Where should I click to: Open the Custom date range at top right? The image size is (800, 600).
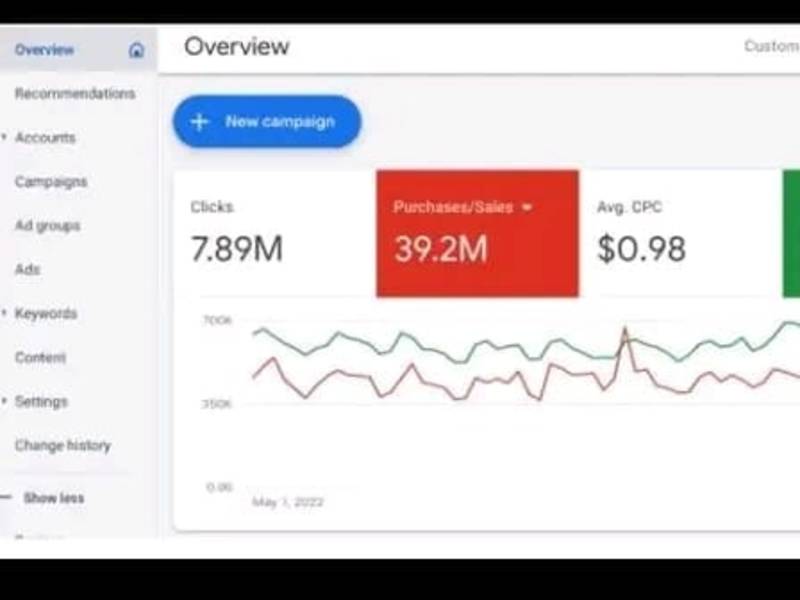click(772, 46)
